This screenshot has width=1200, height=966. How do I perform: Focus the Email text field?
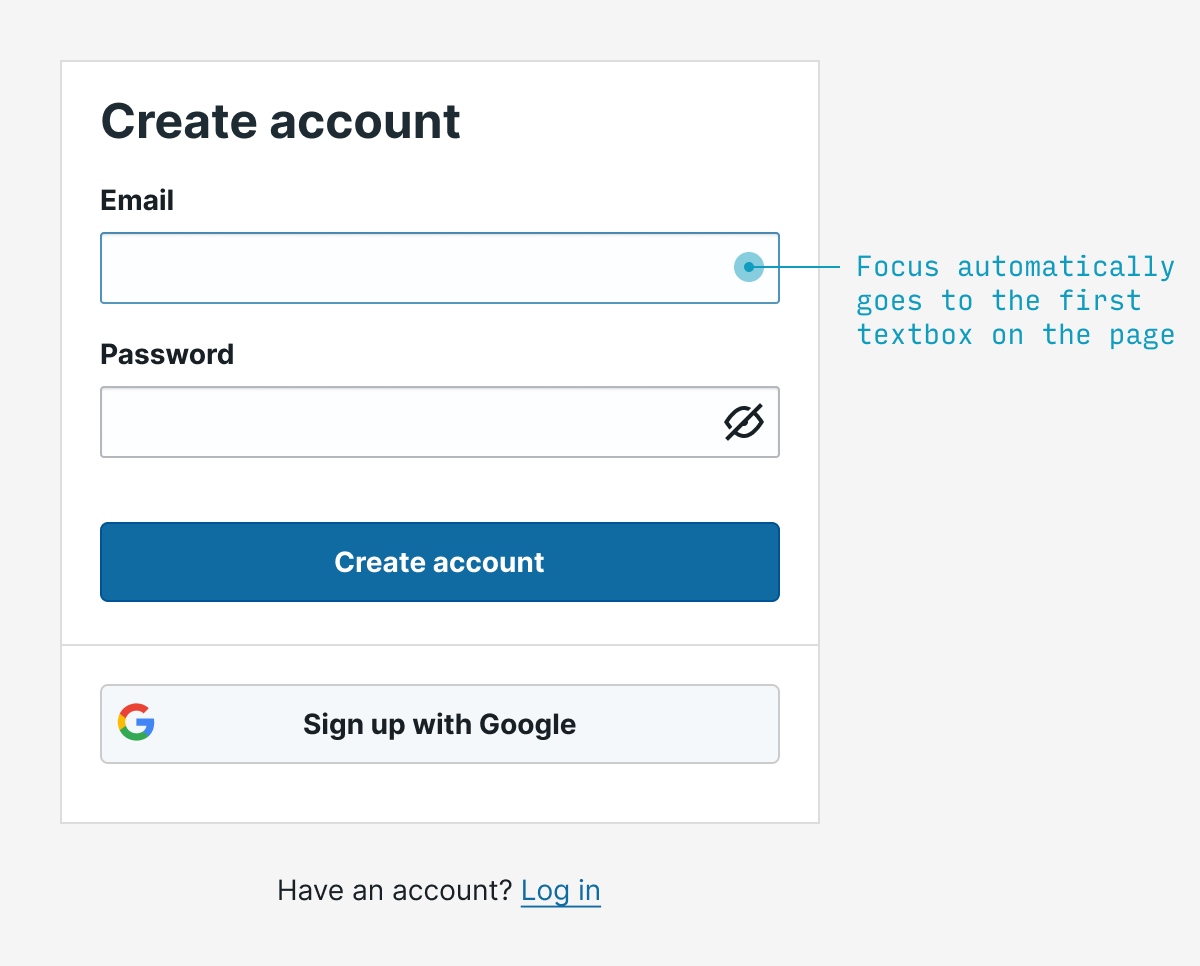pos(420,268)
